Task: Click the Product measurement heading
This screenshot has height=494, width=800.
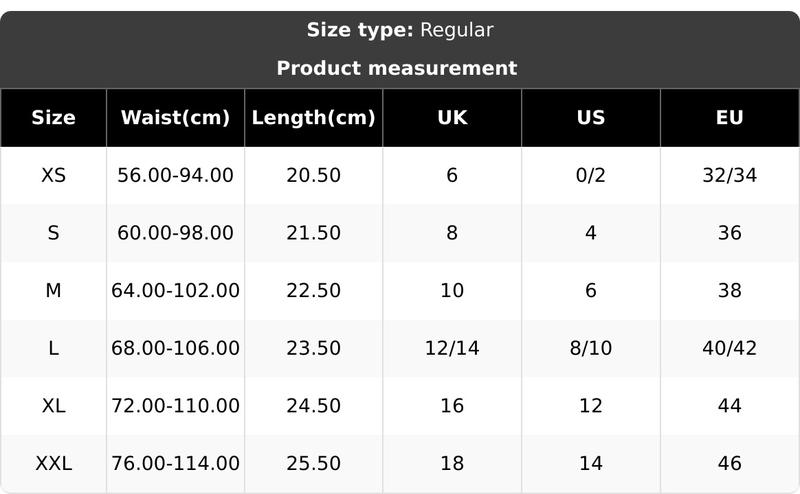Action: 397,68
